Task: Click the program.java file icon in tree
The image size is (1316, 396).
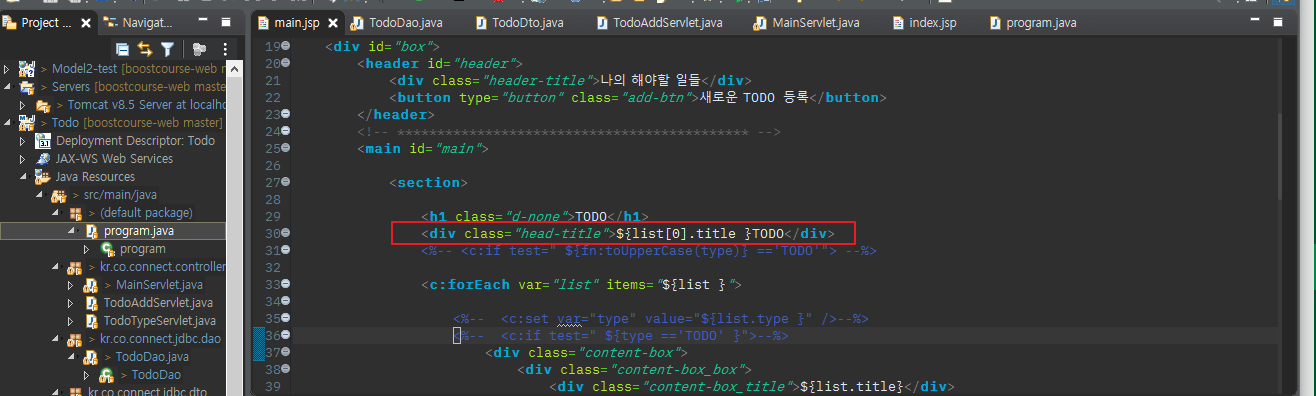Action: pyautogui.click(x=91, y=231)
